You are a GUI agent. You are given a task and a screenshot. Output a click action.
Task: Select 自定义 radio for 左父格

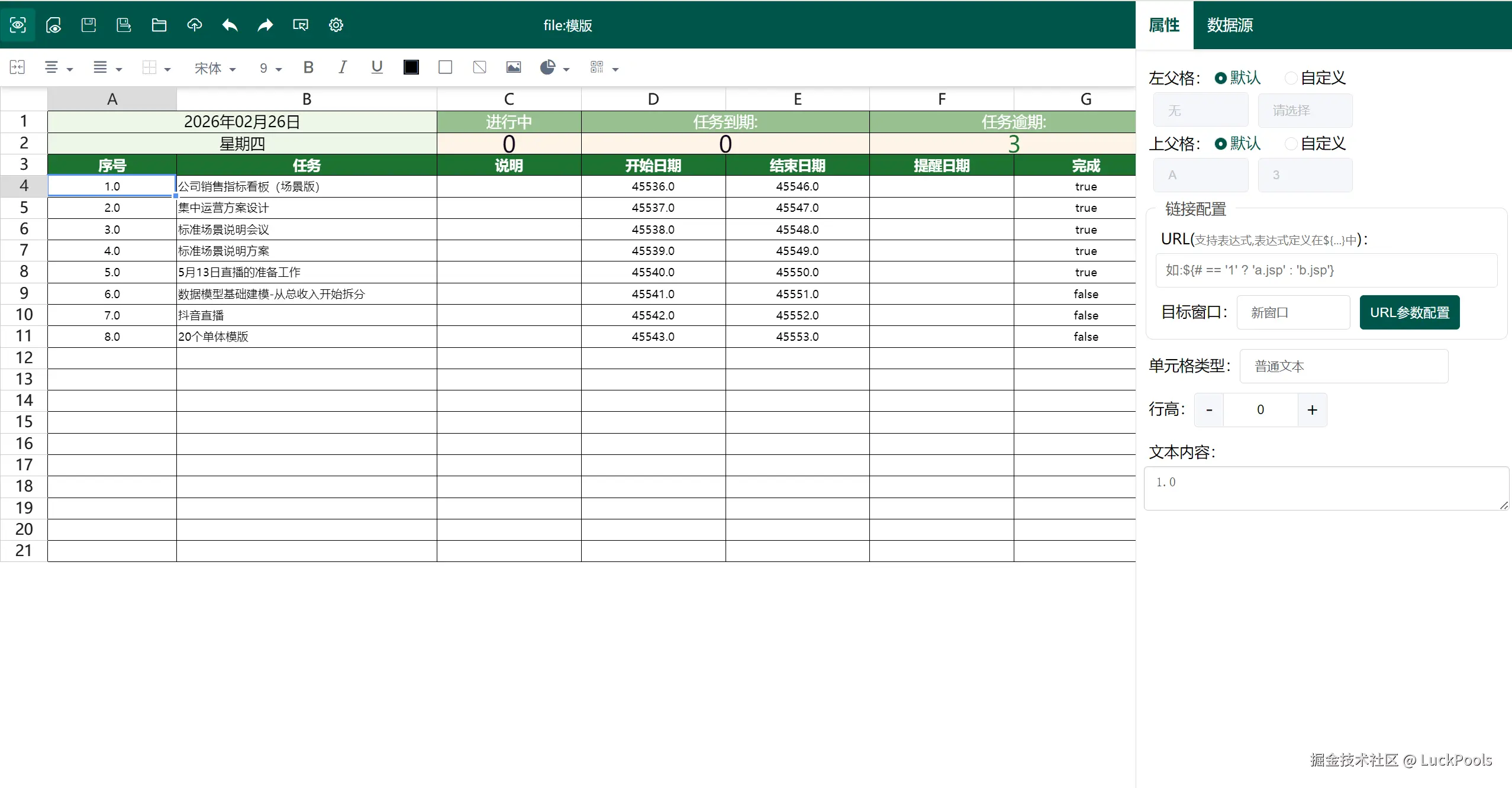tap(1291, 78)
